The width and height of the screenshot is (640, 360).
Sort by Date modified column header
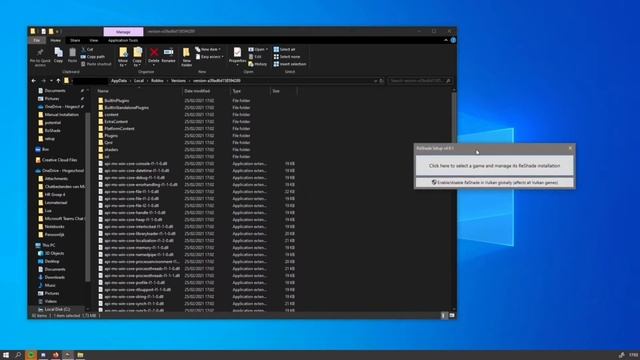pyautogui.click(x=206, y=91)
